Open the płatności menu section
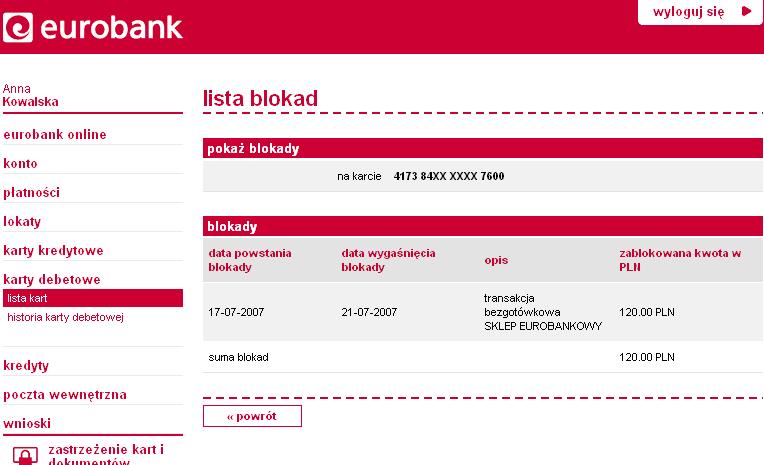This screenshot has height=465, width=764. pos(32,193)
